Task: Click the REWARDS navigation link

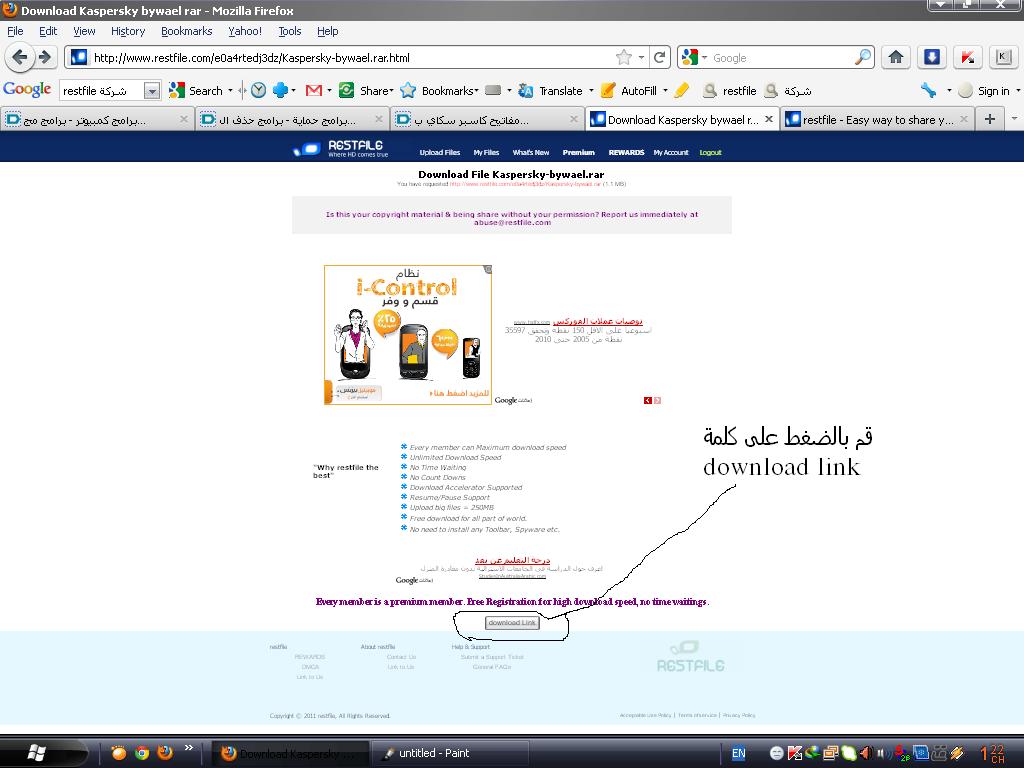Action: [626, 152]
